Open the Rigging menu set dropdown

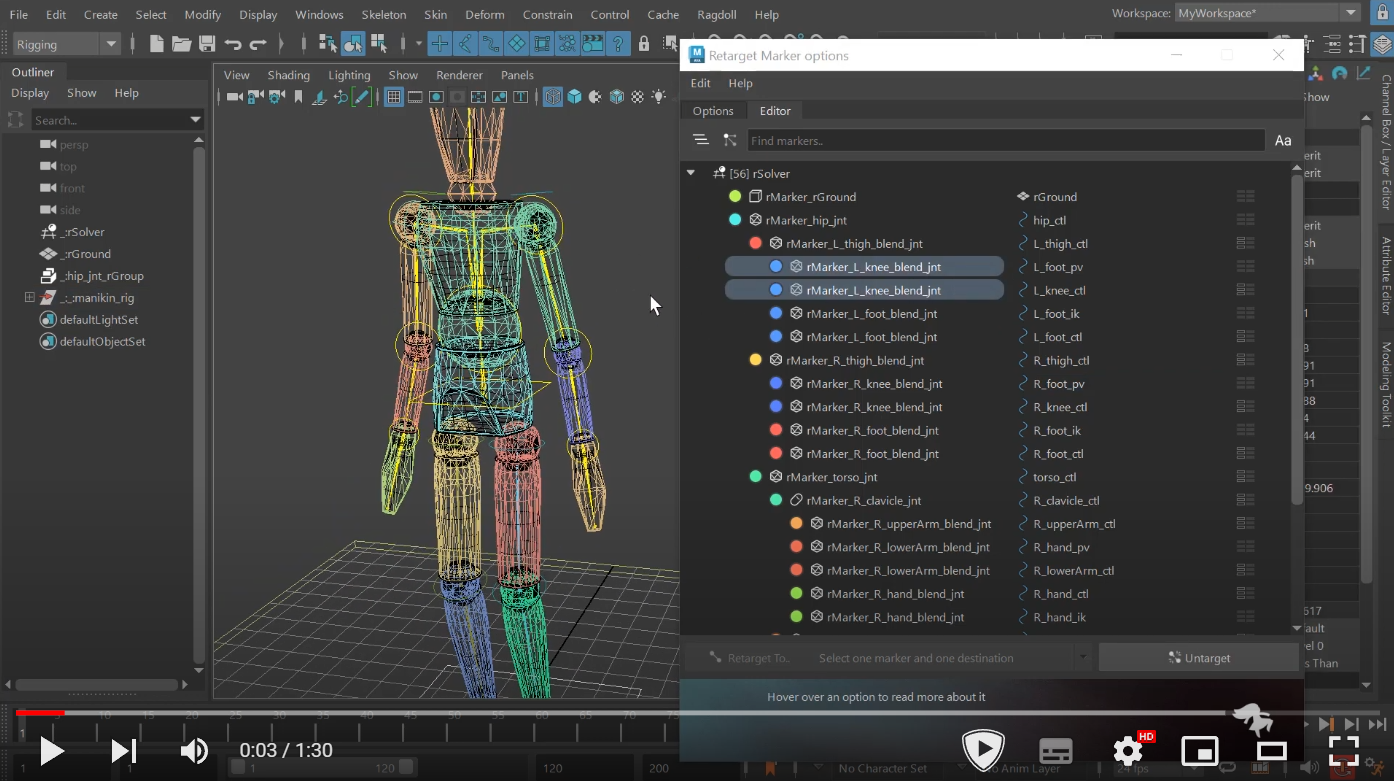[111, 44]
